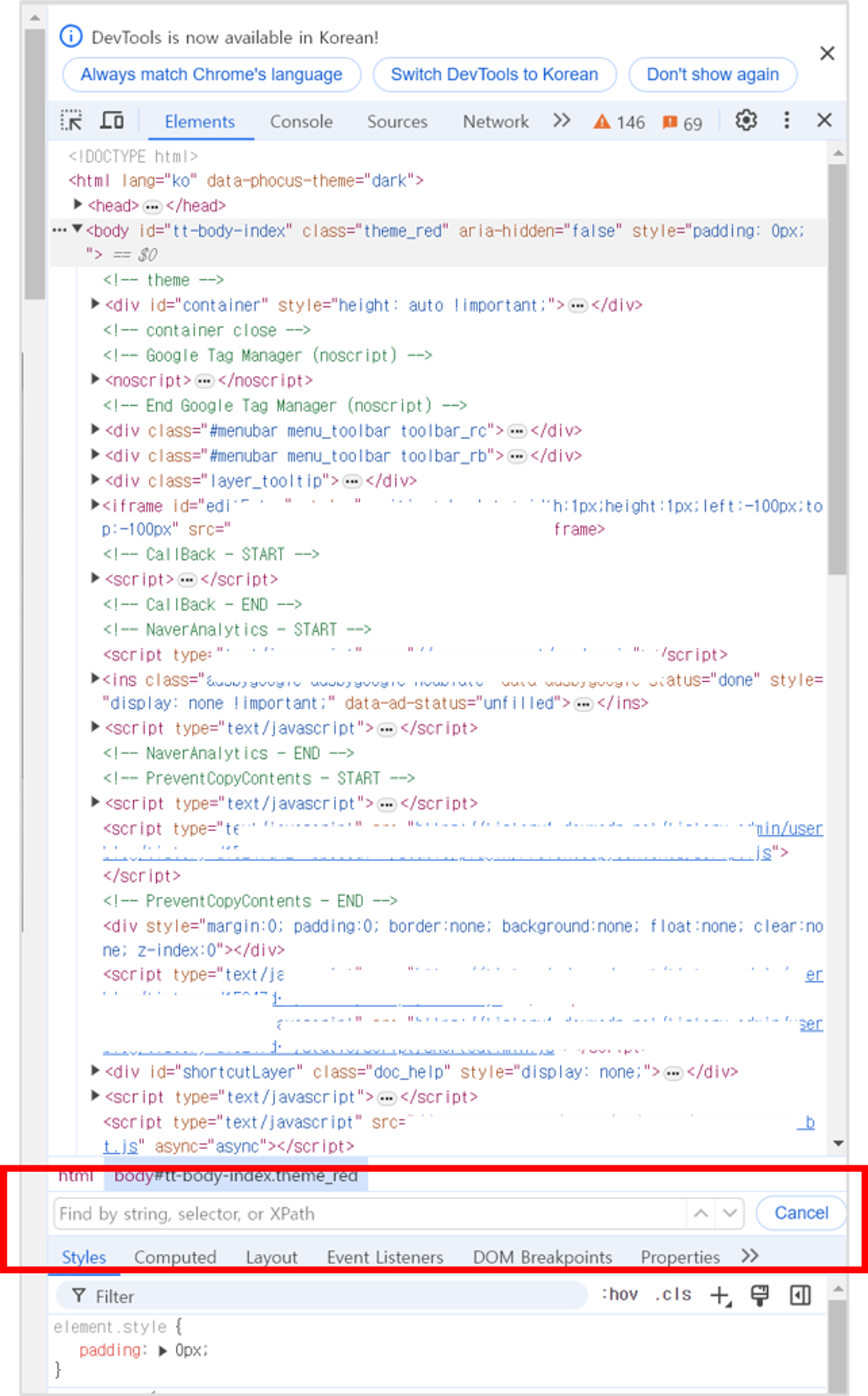868x1396 pixels.
Task: Click the scroll-down arrow of the Elements tree scrollbar
Action: coord(838,1144)
